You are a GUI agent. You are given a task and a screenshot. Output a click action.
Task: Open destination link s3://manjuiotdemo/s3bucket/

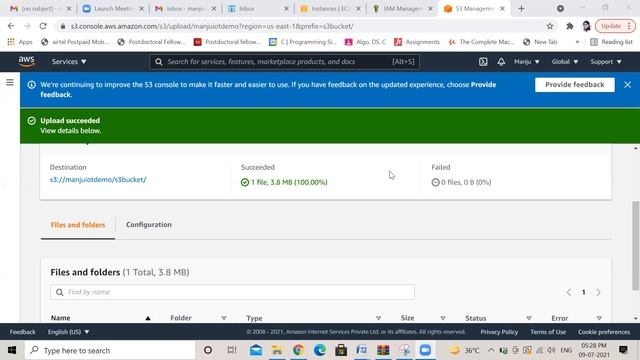pyautogui.click(x=98, y=180)
